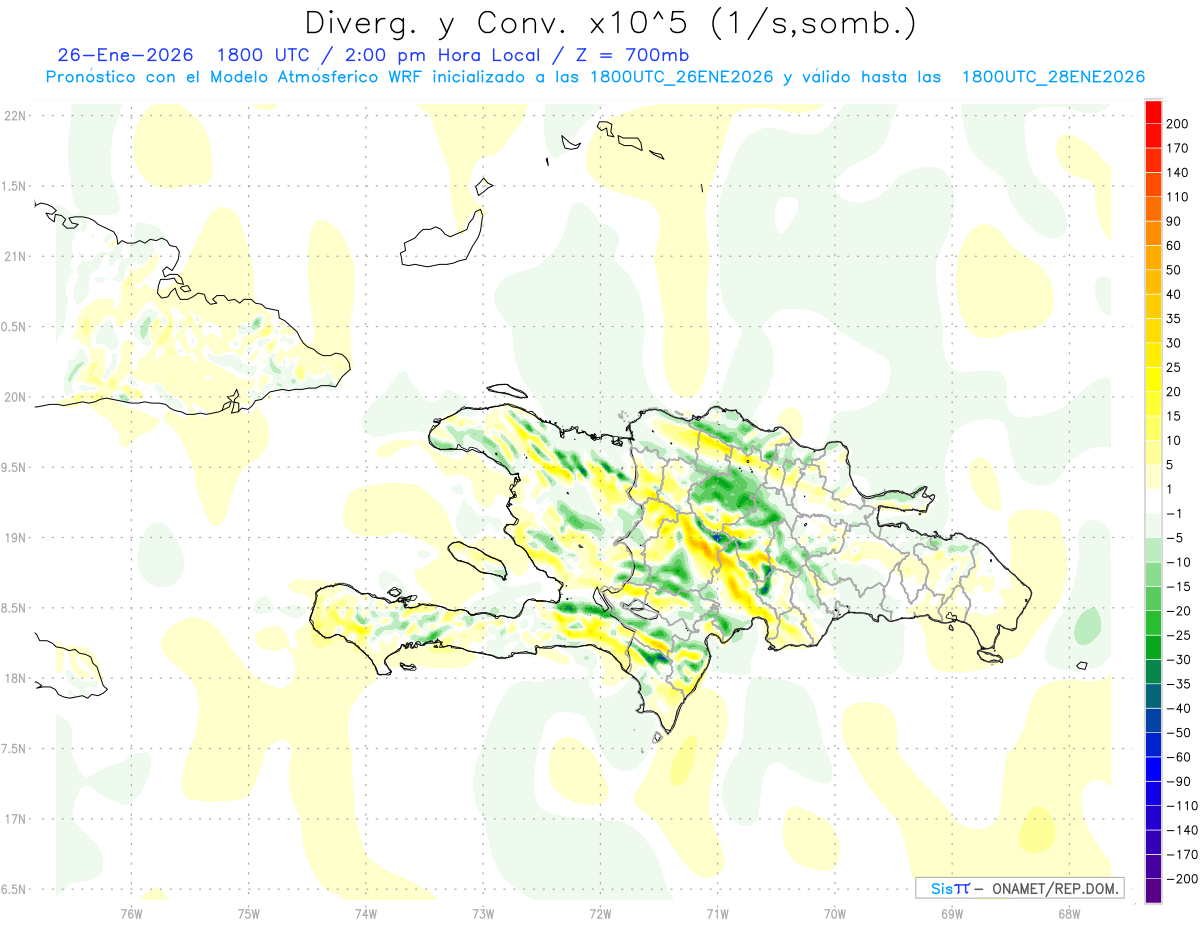Click the '6.5N' latitude tick label
This screenshot has height=927, width=1200.
click(14, 890)
